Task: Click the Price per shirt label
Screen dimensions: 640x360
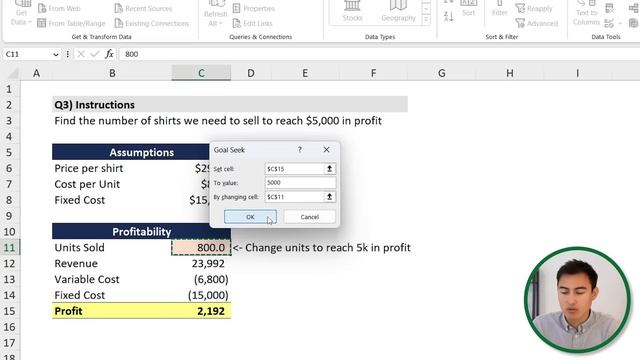Action: (x=89, y=168)
